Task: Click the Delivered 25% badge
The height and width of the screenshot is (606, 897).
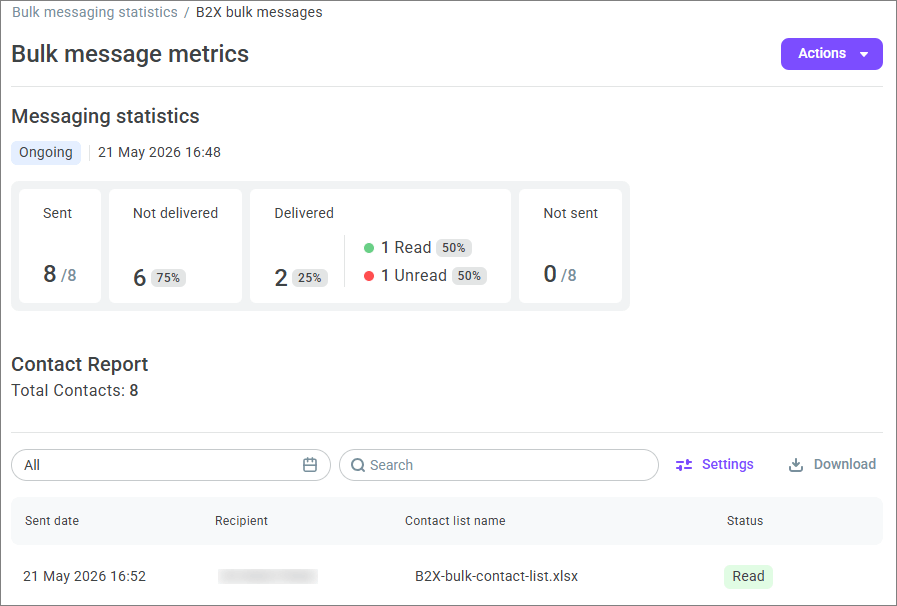Action: (309, 278)
